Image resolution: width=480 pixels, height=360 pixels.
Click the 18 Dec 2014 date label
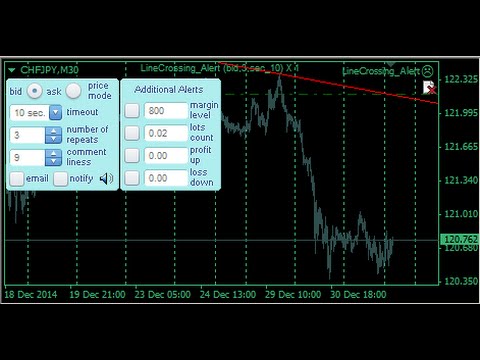(31, 295)
